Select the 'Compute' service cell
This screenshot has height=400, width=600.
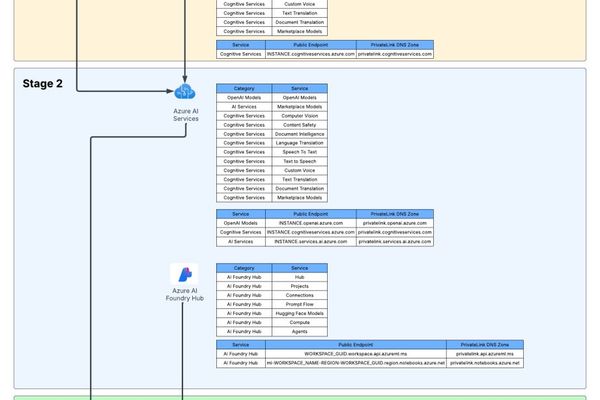point(300,323)
